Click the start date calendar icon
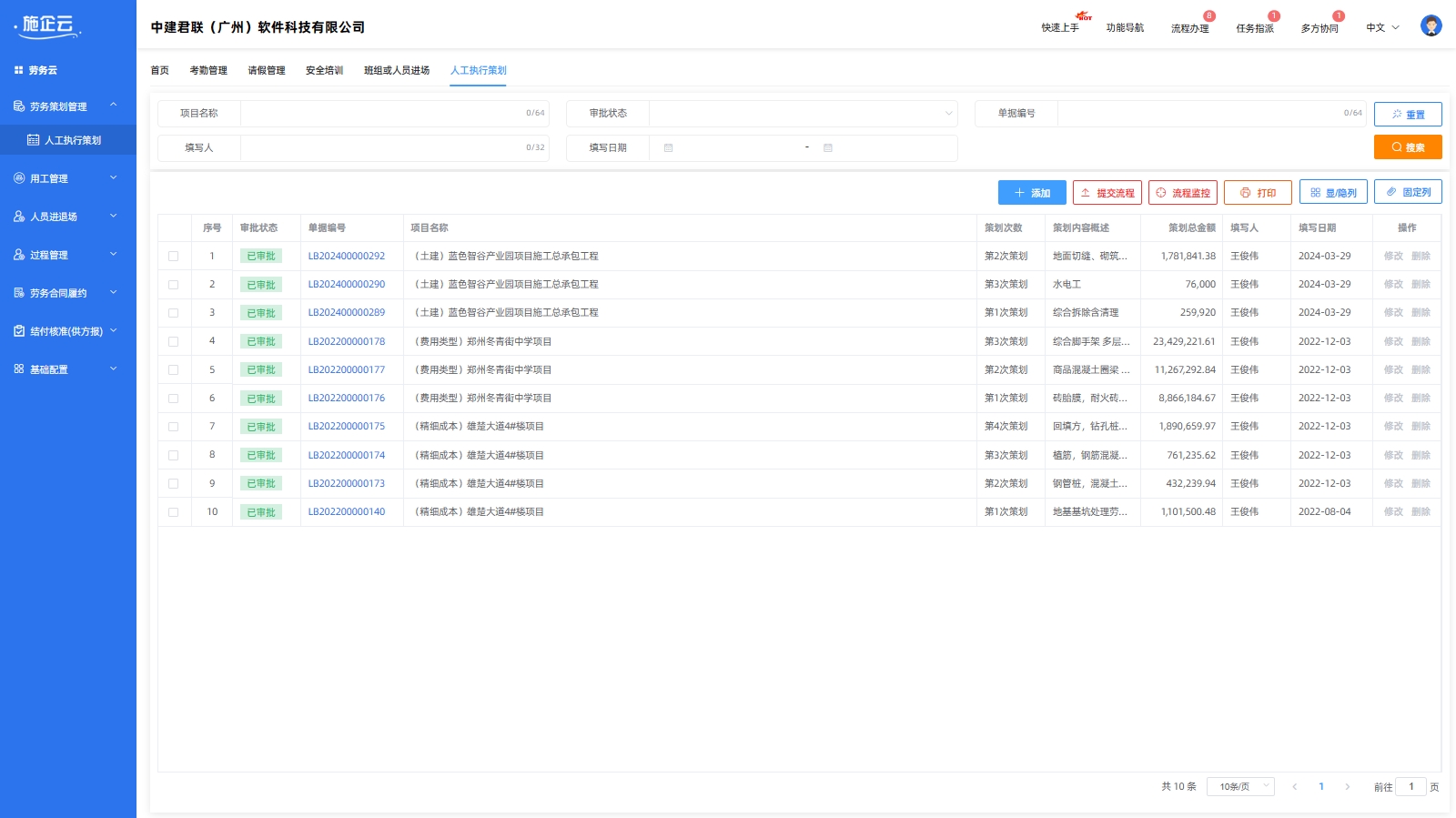This screenshot has width=1456, height=818. [x=668, y=148]
